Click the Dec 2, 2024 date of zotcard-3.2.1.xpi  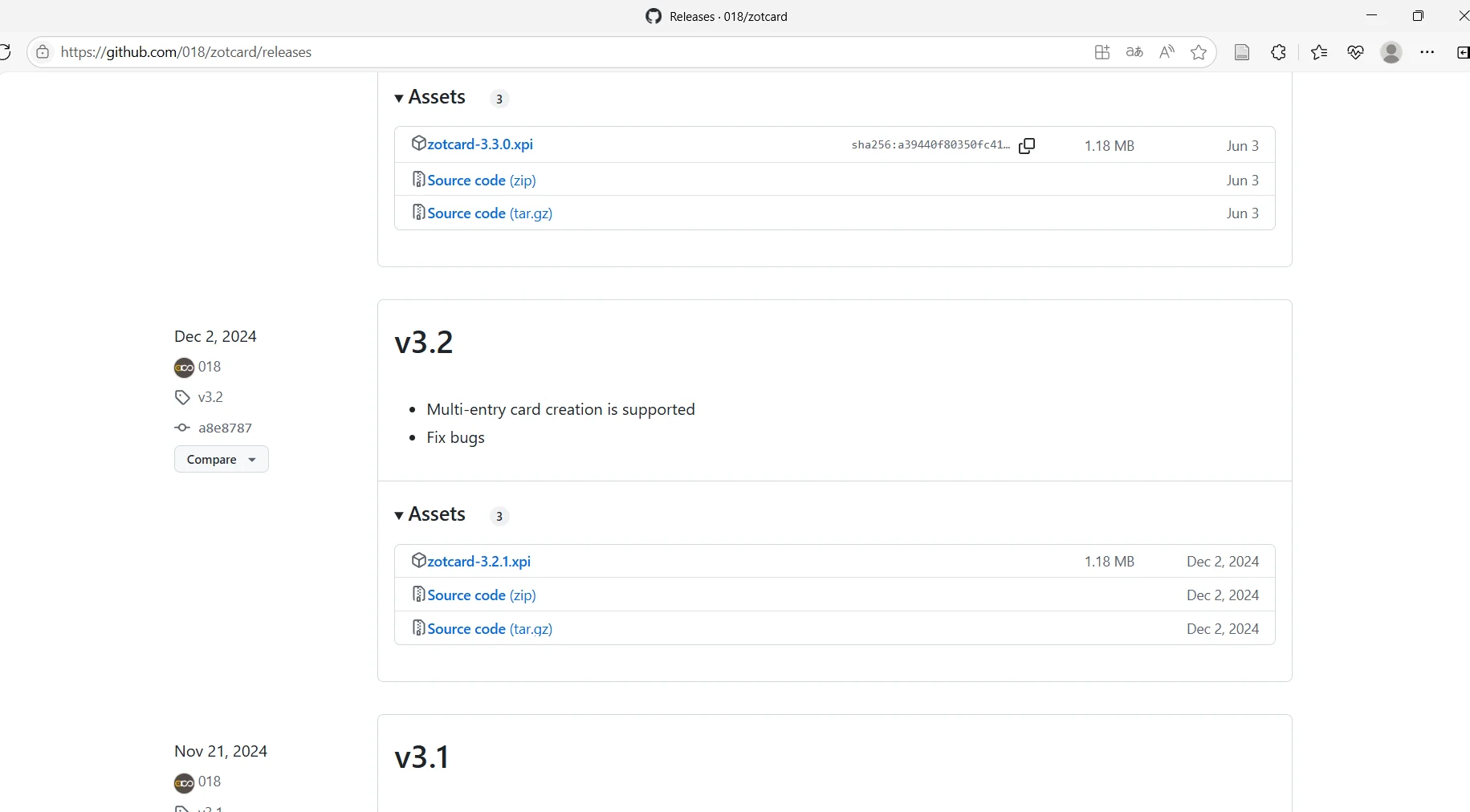[1223, 562]
